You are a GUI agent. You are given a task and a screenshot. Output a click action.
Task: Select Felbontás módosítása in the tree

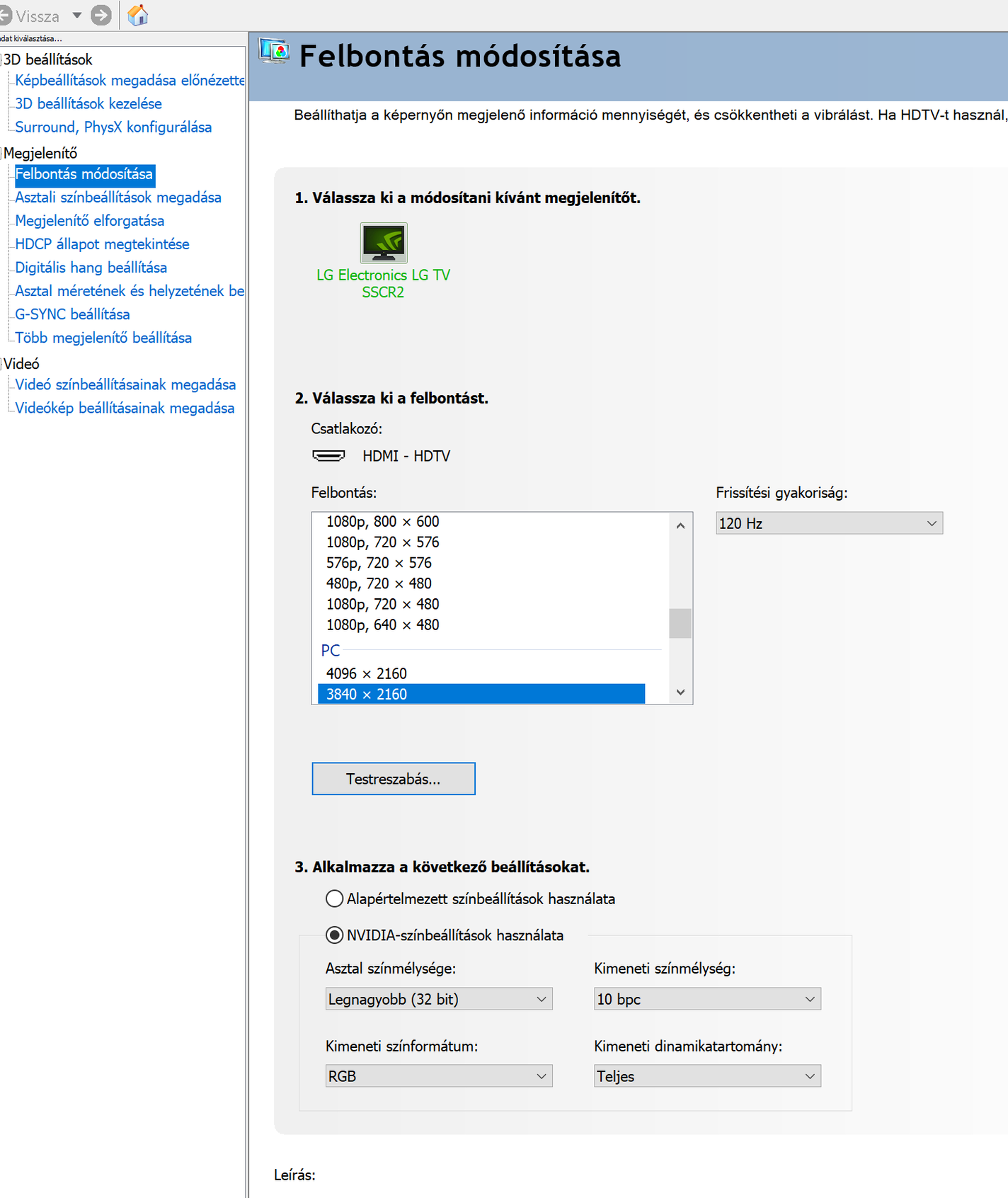pos(84,174)
